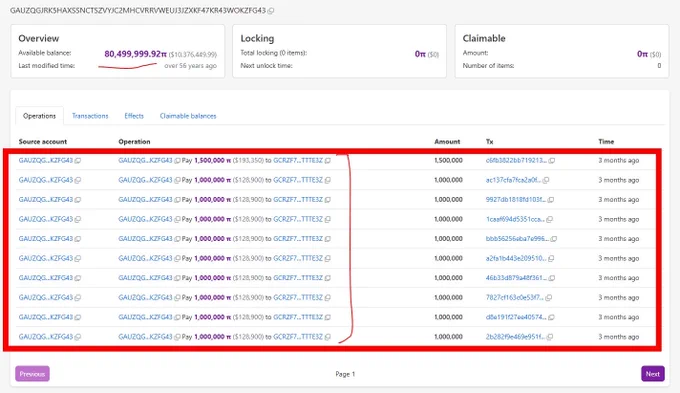The height and width of the screenshot is (393, 680).
Task: Copy the full account address at the top
Action: tap(271, 11)
